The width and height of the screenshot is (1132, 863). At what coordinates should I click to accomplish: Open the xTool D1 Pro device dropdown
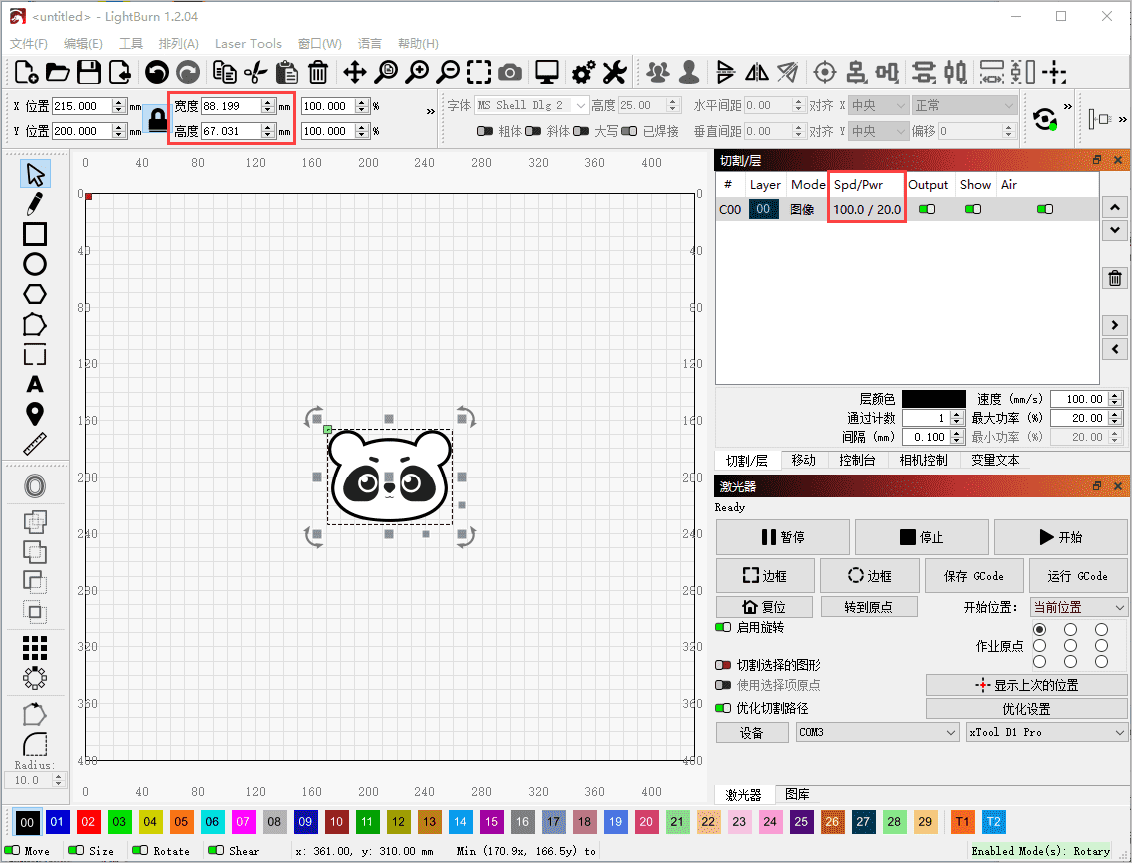coord(1047,732)
